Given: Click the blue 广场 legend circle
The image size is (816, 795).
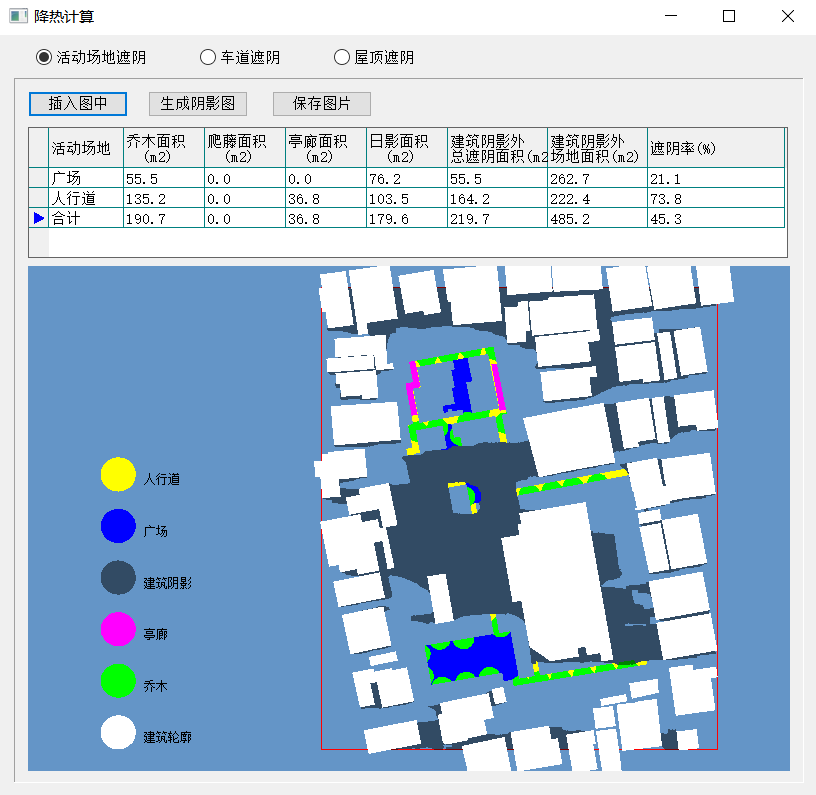Looking at the screenshot, I should tap(118, 526).
